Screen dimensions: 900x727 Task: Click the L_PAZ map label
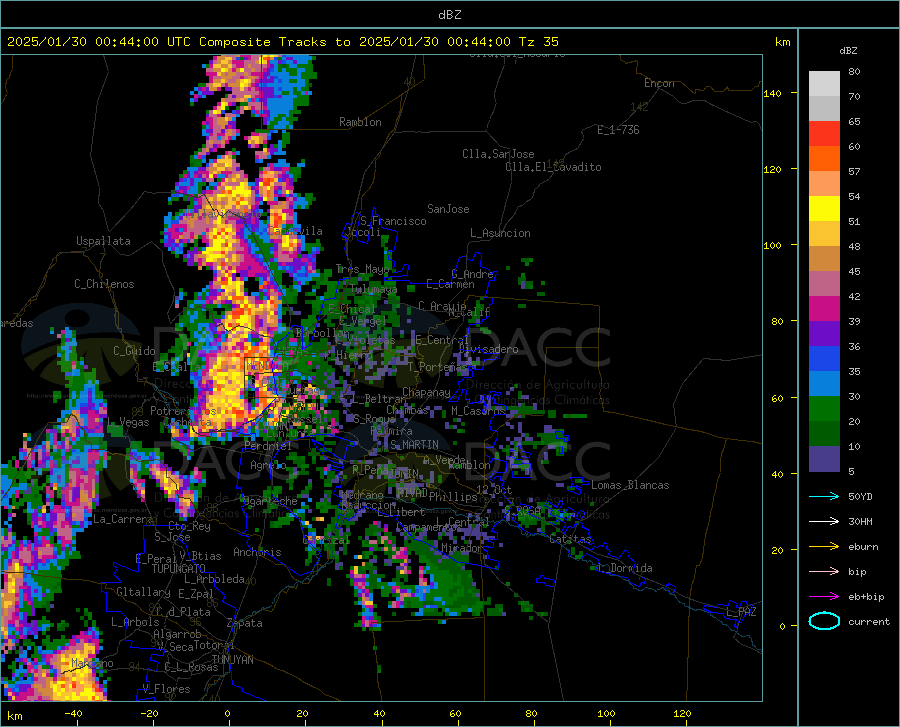point(741,612)
